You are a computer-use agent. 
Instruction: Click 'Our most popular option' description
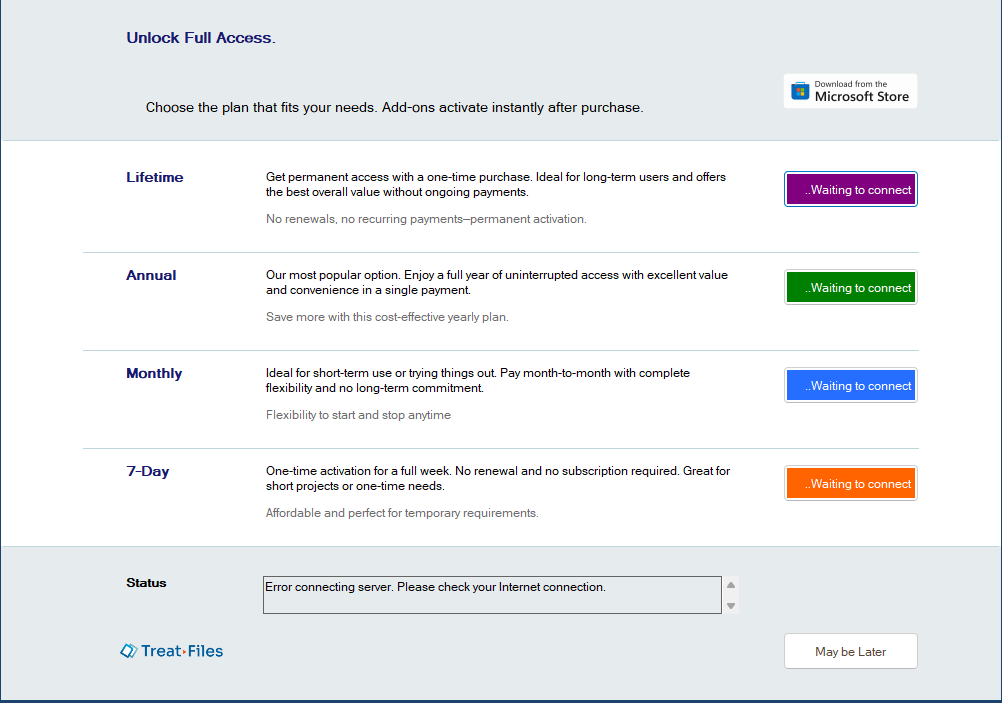[497, 282]
